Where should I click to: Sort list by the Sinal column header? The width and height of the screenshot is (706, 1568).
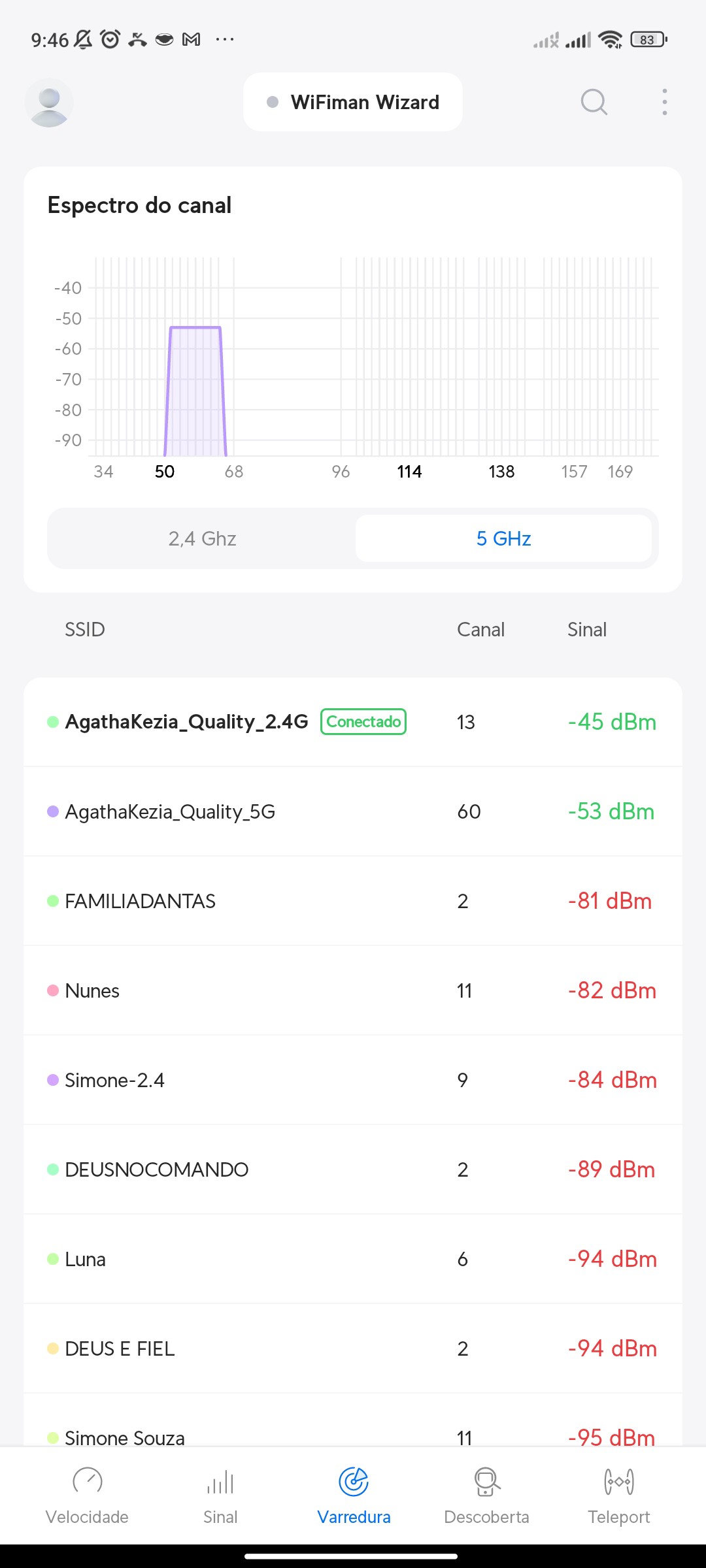point(587,630)
